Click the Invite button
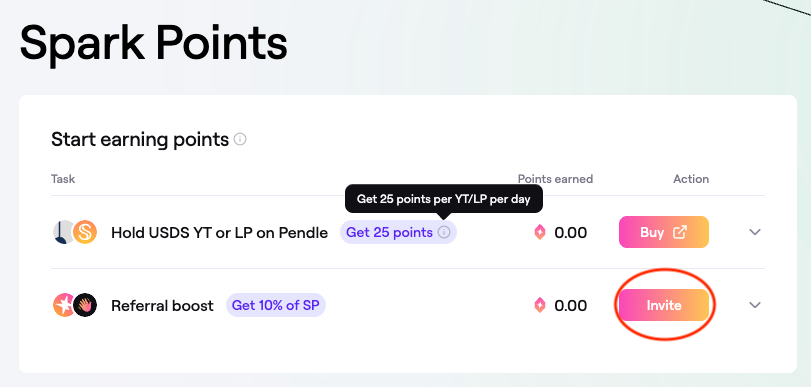 point(664,305)
